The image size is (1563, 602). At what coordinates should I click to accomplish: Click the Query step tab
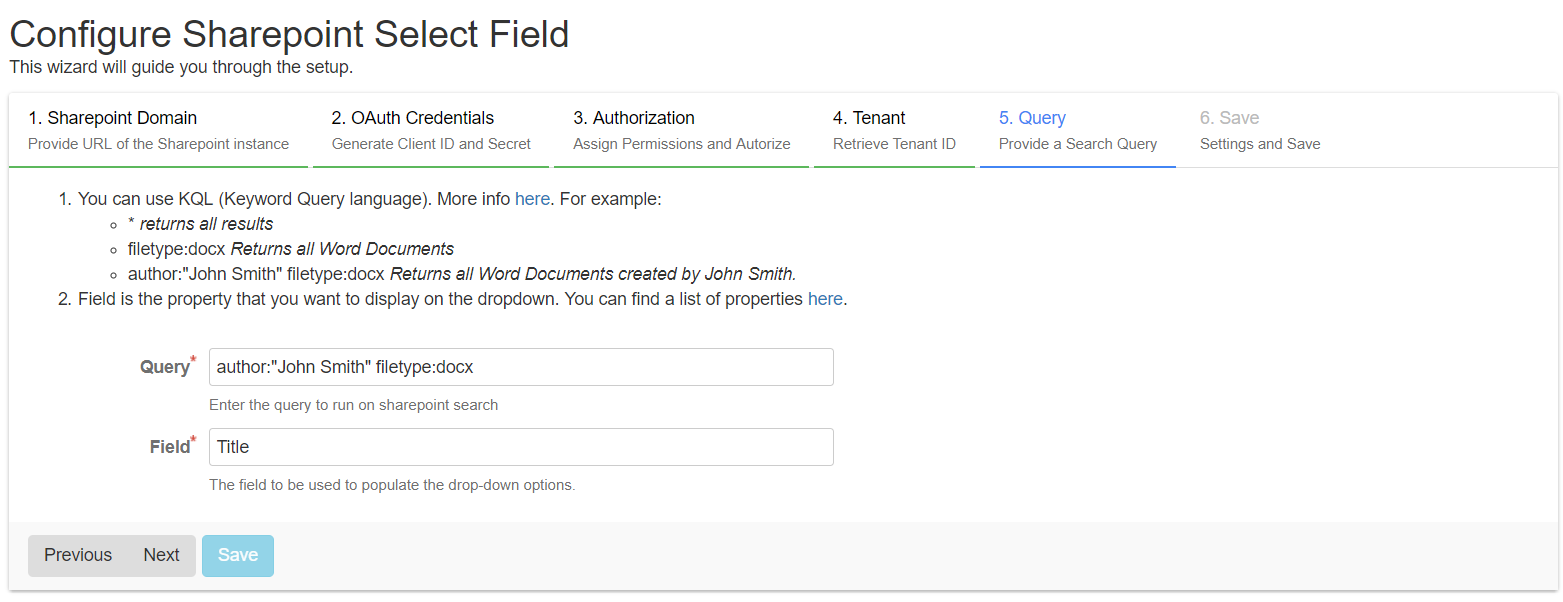coord(1077,130)
